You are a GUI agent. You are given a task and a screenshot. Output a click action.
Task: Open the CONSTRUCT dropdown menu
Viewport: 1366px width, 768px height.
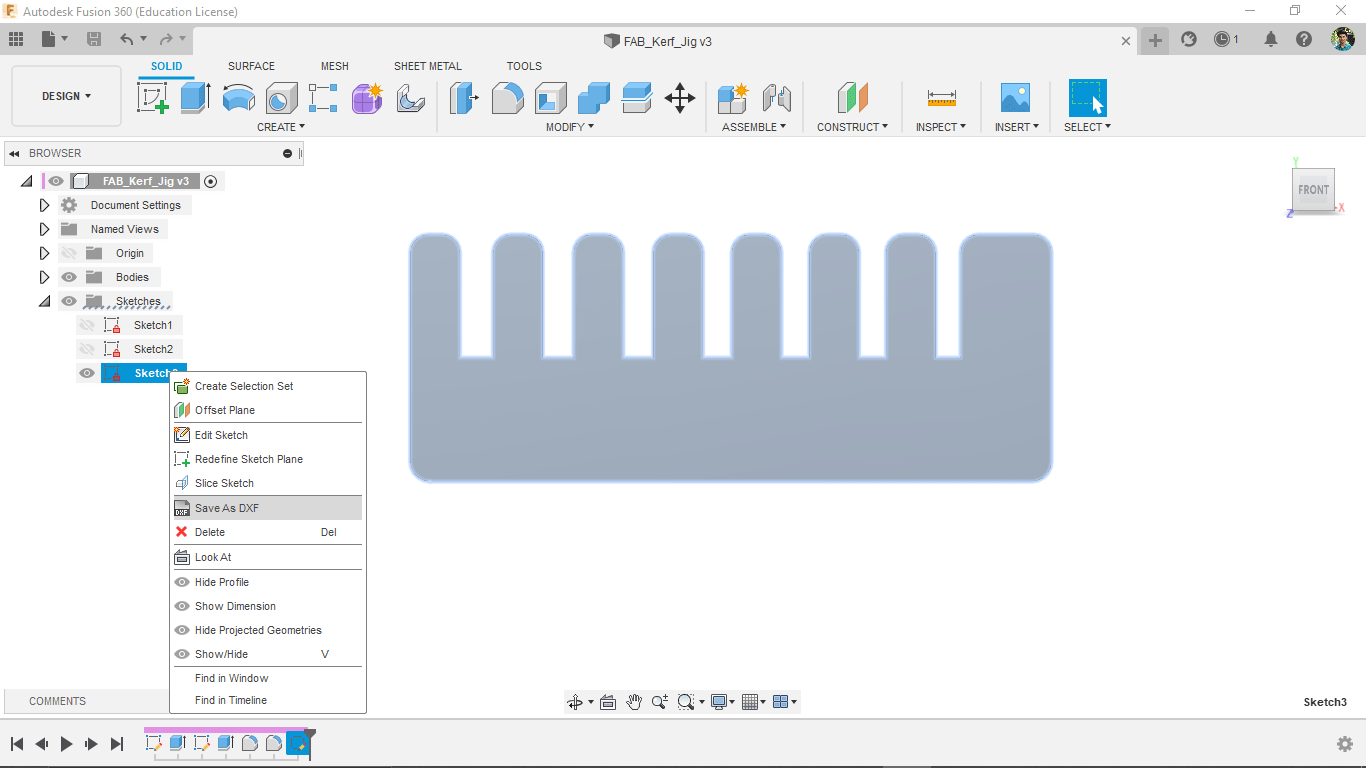[x=853, y=127]
